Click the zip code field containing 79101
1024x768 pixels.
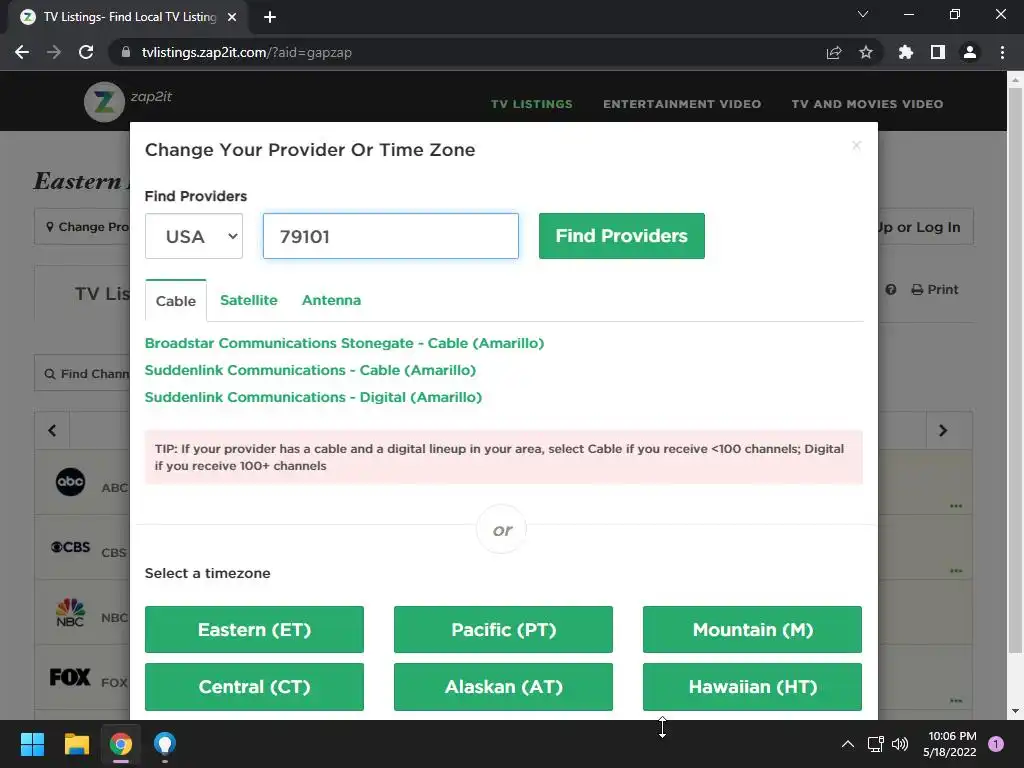(391, 236)
